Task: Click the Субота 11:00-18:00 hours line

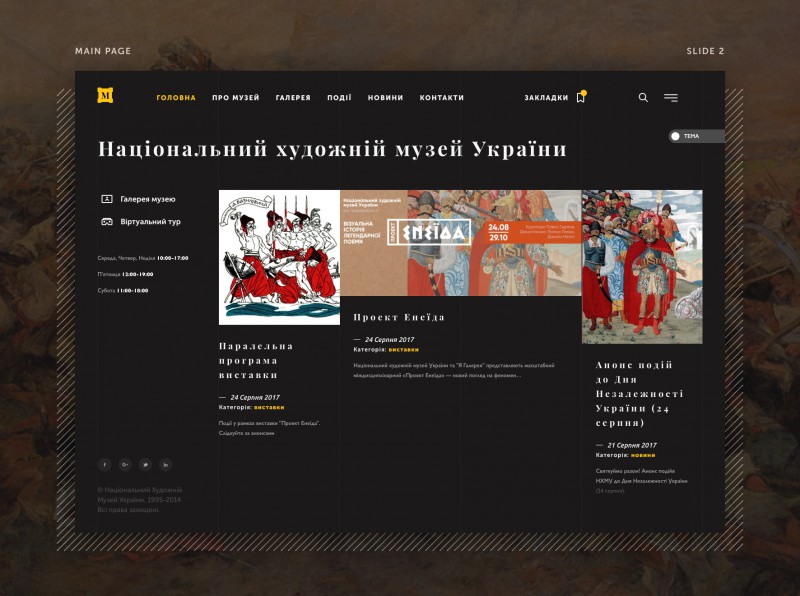Action: click(x=123, y=291)
